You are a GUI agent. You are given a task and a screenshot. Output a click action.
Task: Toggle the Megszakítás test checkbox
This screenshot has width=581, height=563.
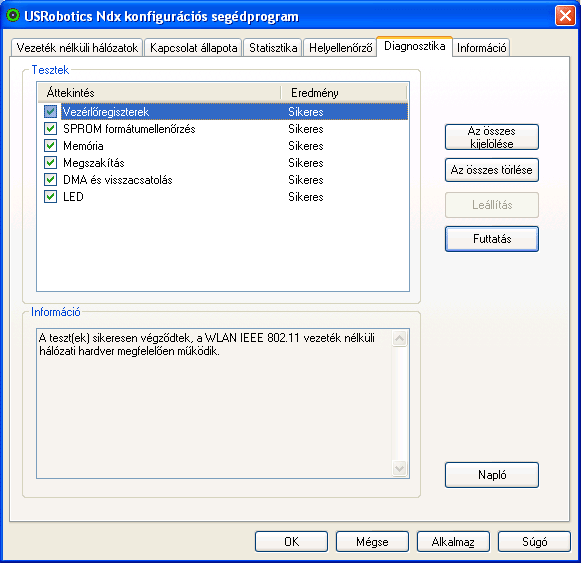pos(50,163)
